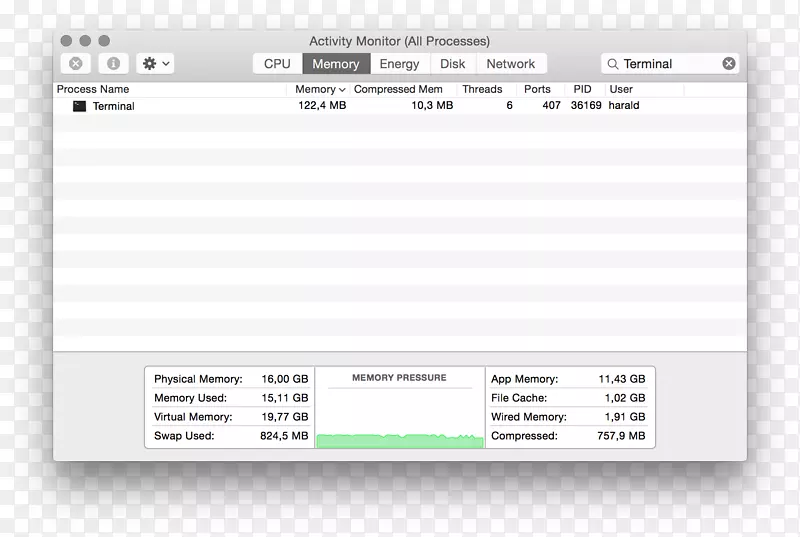800x537 pixels.
Task: Click the Terminal app icon in row
Action: pos(79,106)
